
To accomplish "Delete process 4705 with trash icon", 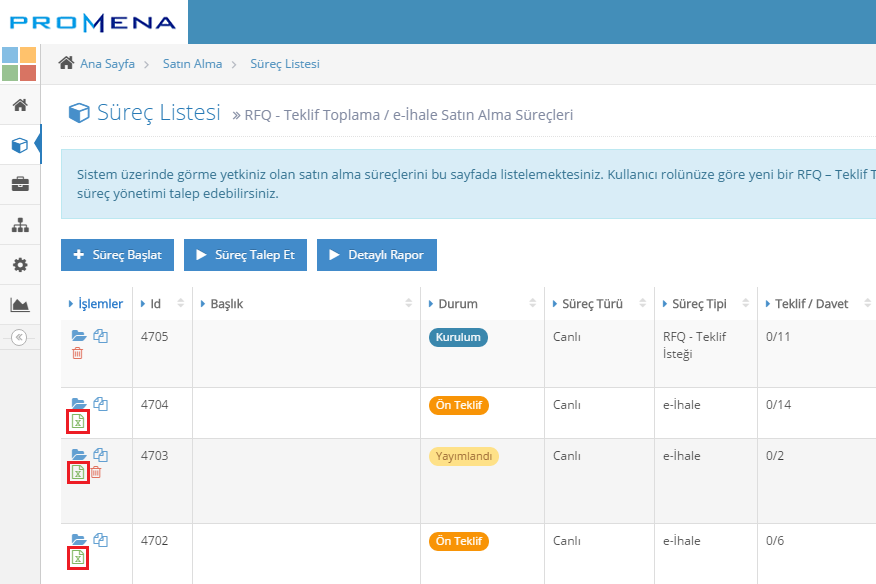I will click(x=78, y=353).
